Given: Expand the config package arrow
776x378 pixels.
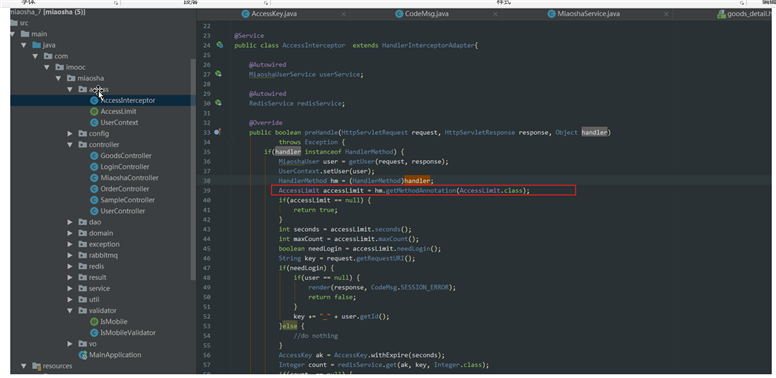Looking at the screenshot, I should pos(70,134).
